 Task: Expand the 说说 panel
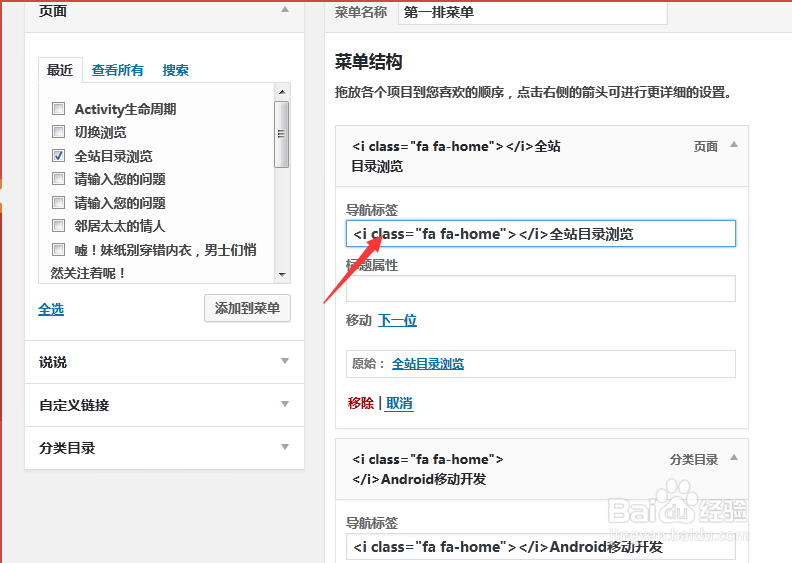(x=165, y=362)
